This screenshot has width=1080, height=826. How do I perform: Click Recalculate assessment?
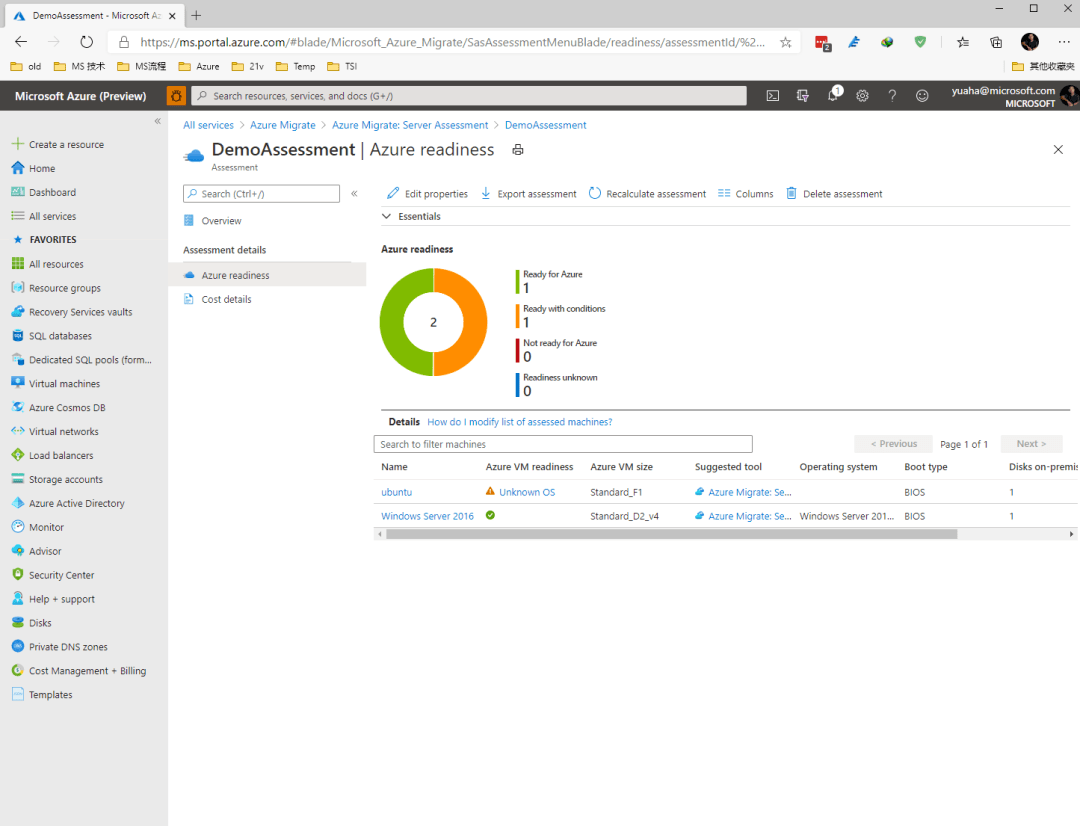[x=647, y=194]
